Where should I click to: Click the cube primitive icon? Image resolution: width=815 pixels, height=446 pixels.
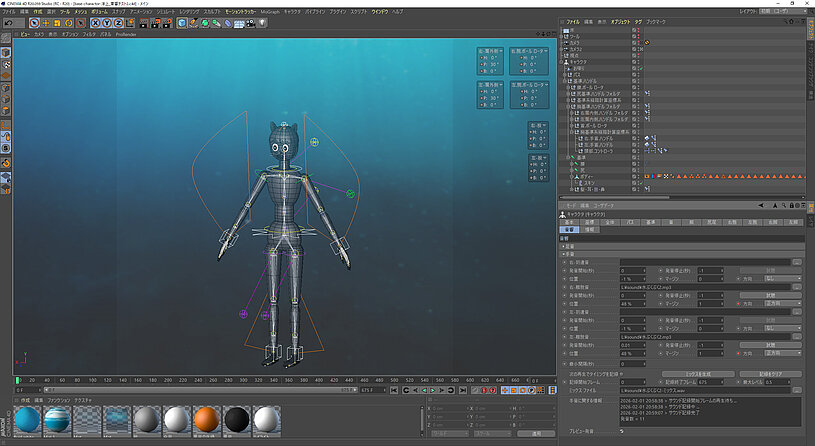[181, 21]
